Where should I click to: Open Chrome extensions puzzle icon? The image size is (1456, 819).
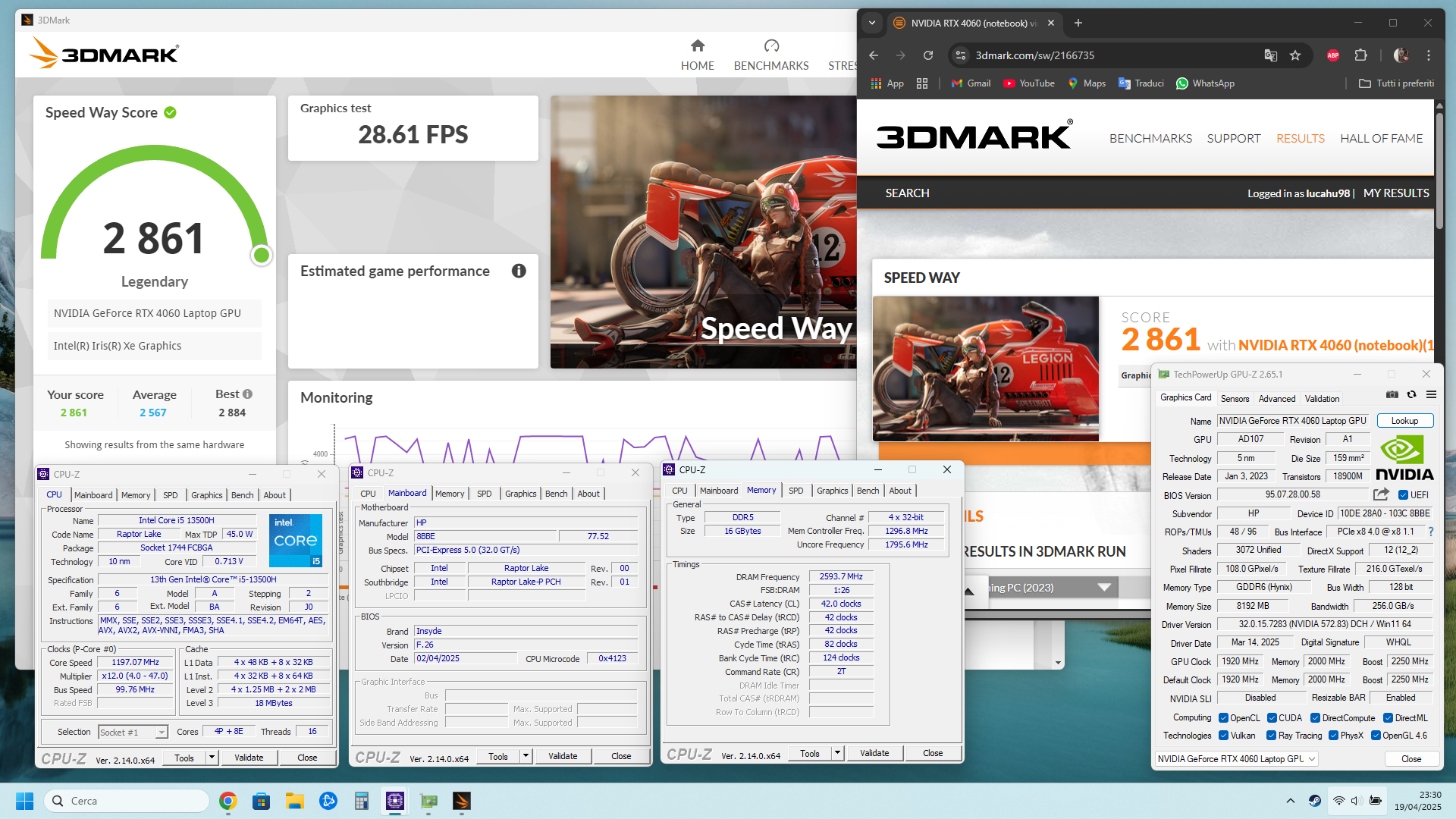click(x=1360, y=55)
